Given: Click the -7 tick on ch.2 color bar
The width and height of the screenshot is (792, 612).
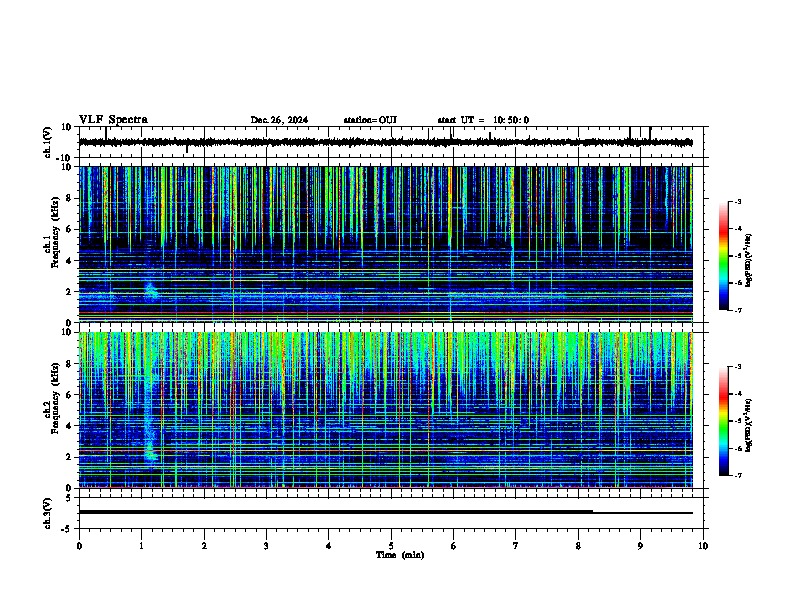Looking at the screenshot, I should (x=738, y=475).
